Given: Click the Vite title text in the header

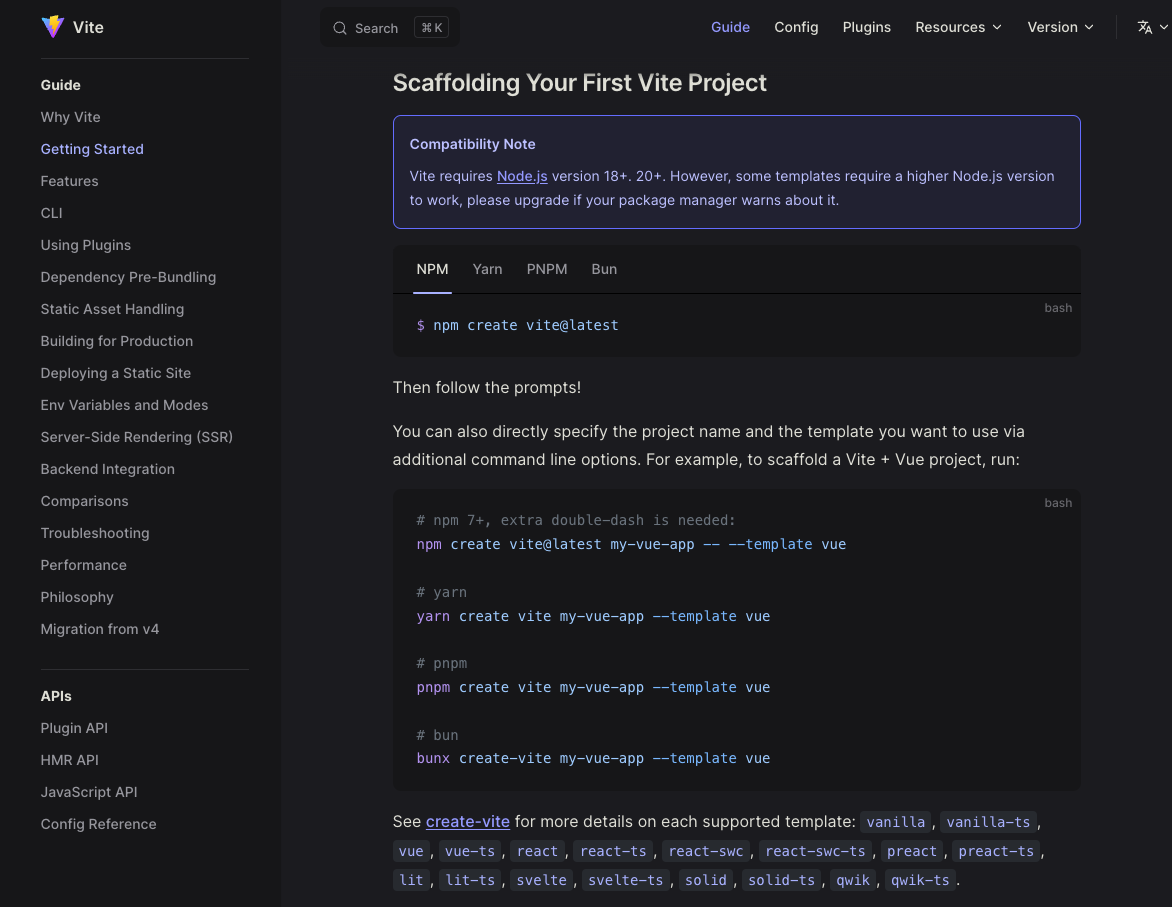Looking at the screenshot, I should (88, 27).
